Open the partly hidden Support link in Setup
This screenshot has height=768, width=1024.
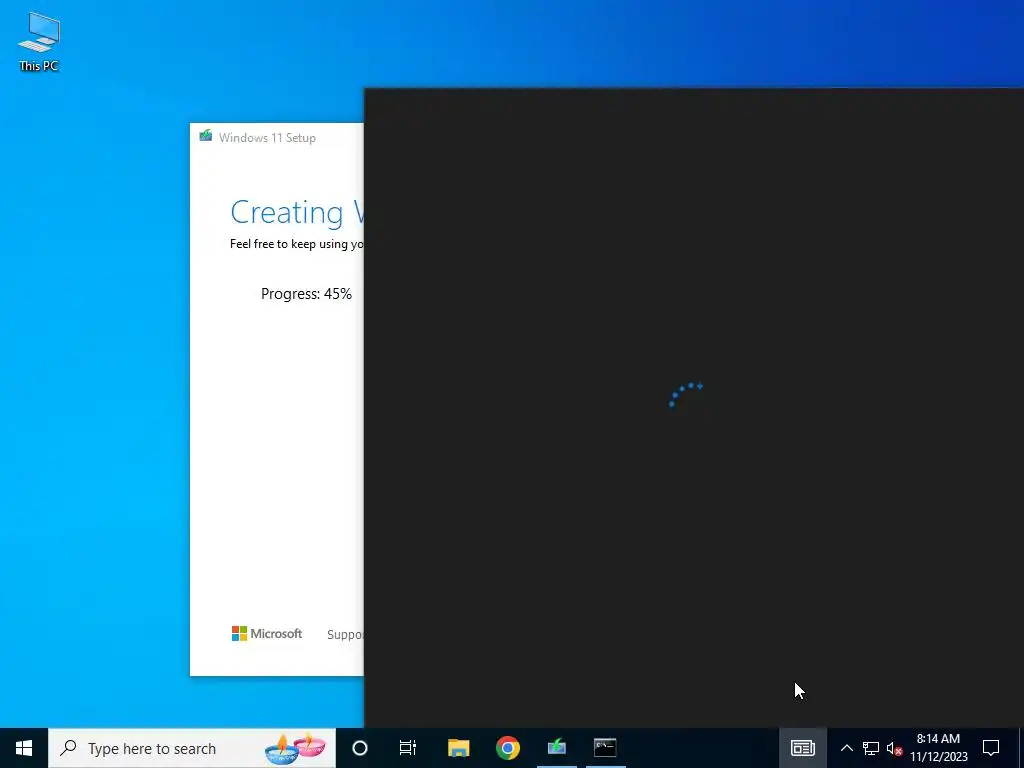click(x=345, y=634)
